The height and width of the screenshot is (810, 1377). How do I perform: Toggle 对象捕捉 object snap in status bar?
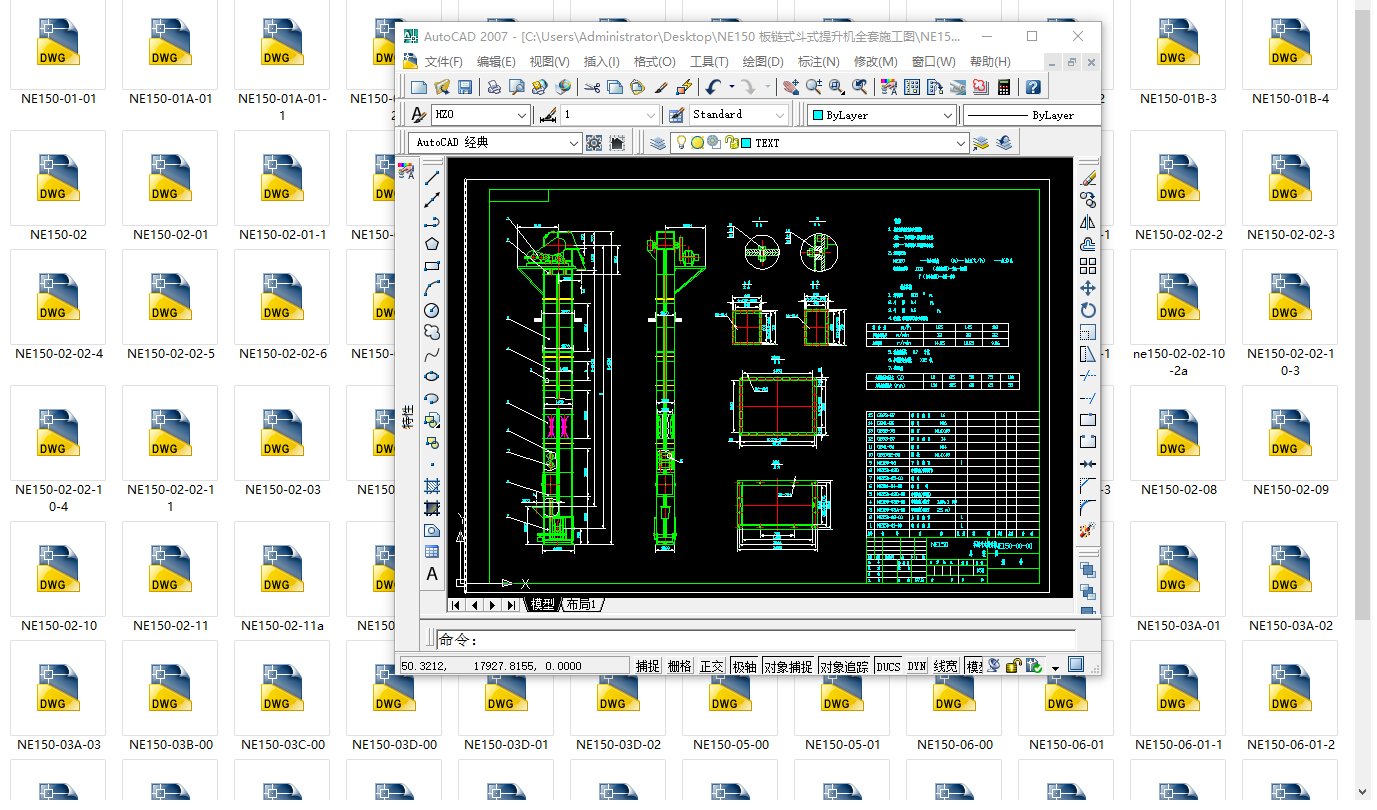pyautogui.click(x=787, y=666)
